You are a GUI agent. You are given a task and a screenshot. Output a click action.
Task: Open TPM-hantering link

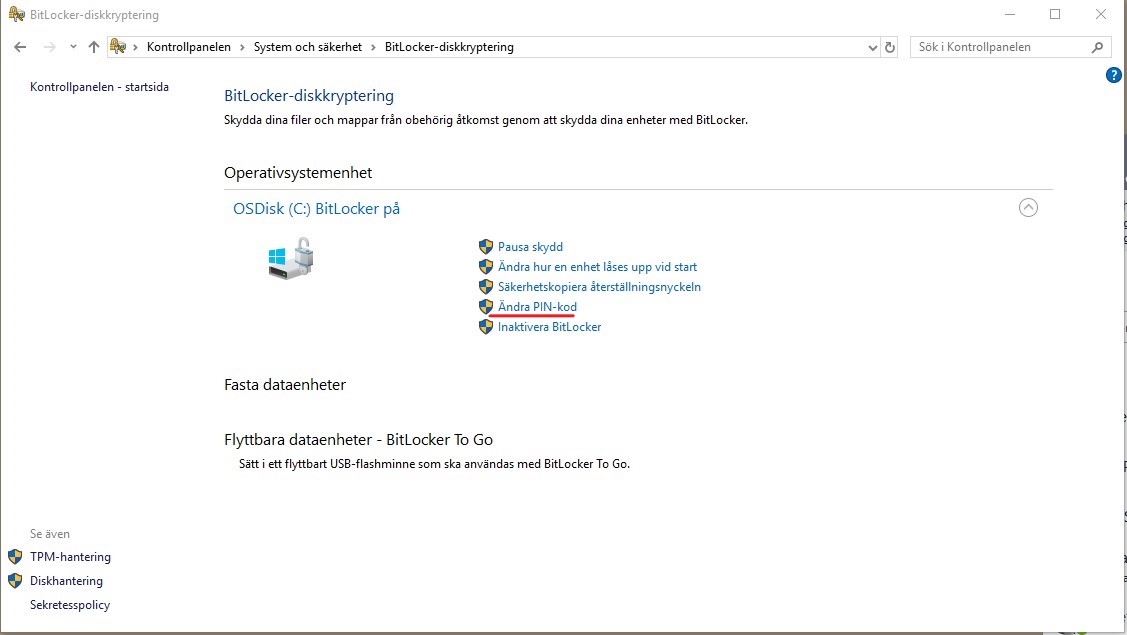pos(70,557)
